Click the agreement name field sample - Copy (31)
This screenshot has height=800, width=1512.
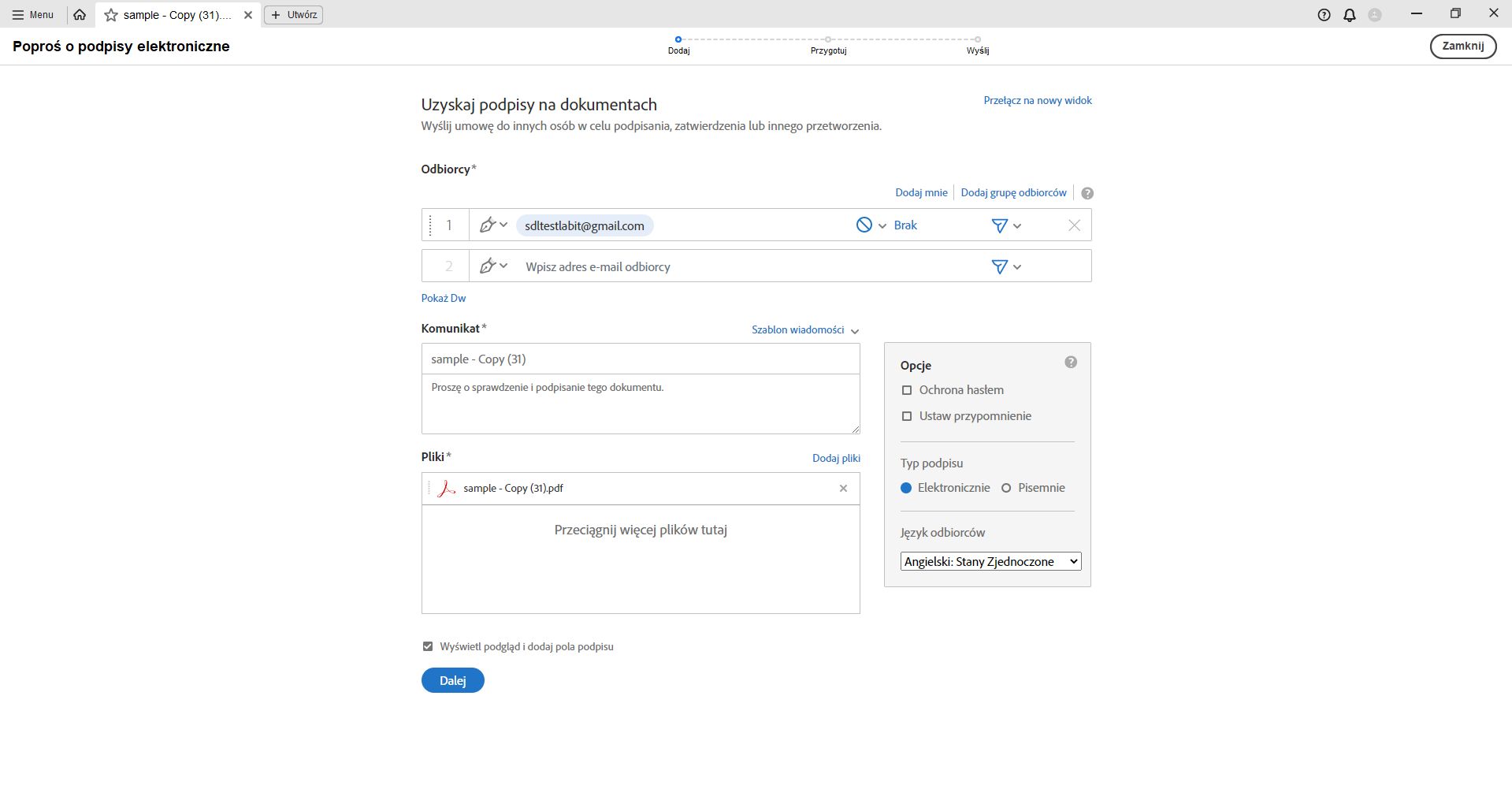641,359
